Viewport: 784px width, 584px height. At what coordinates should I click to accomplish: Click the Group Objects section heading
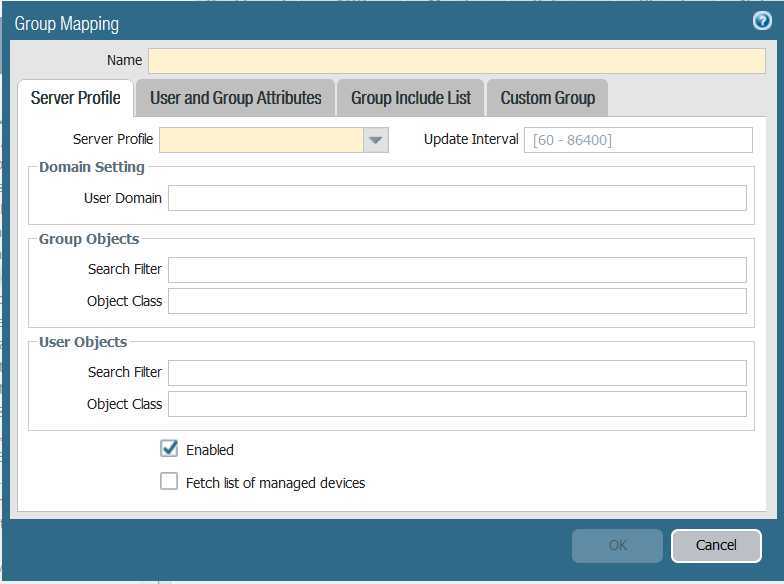point(89,239)
